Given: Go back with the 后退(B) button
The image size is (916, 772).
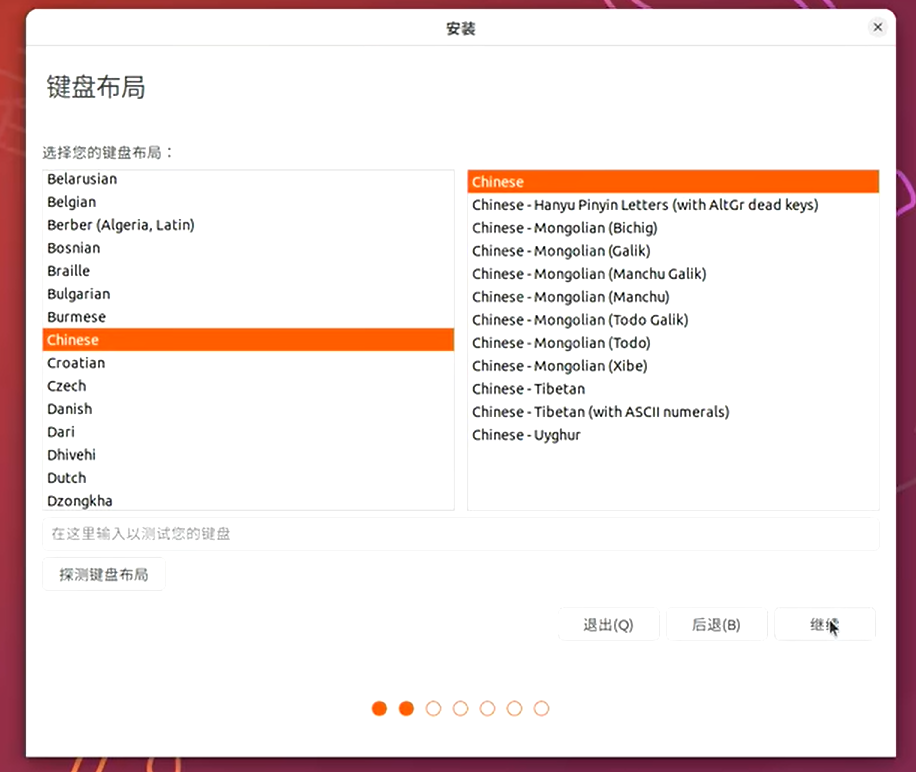Looking at the screenshot, I should point(716,625).
